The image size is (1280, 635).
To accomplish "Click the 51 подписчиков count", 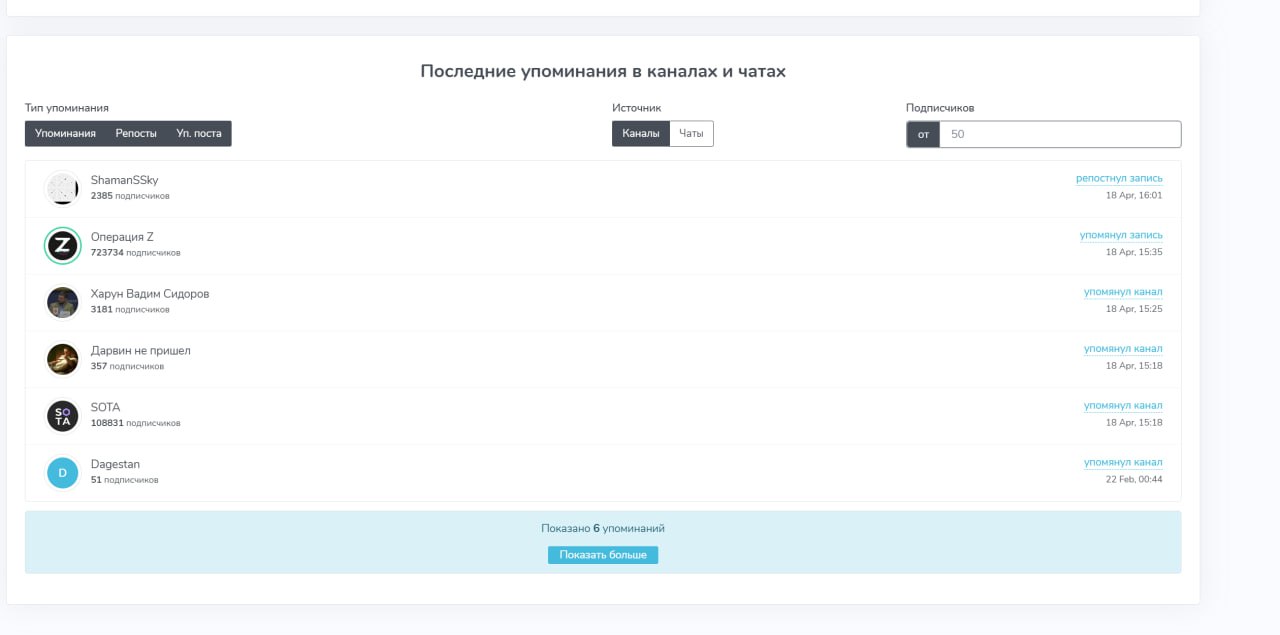I will coord(124,480).
